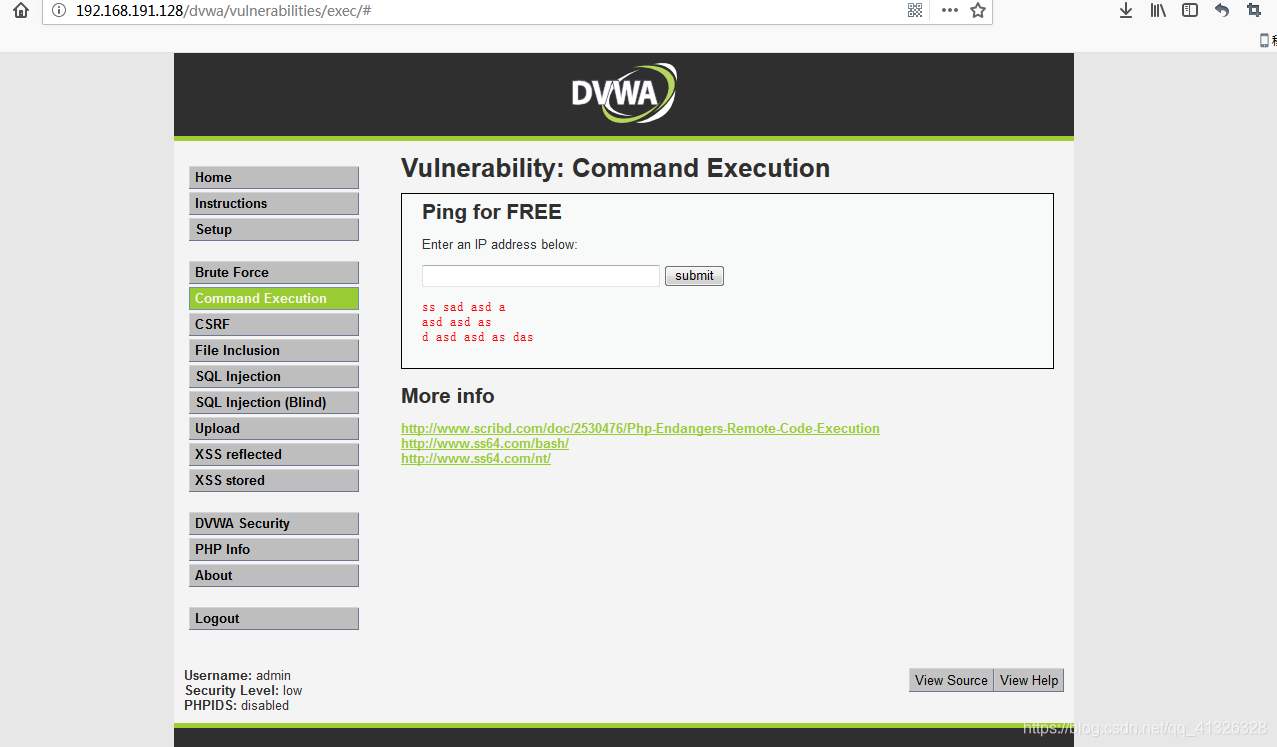Image resolution: width=1277 pixels, height=747 pixels.
Task: Open the downloads arrow icon
Action: pyautogui.click(x=1125, y=10)
